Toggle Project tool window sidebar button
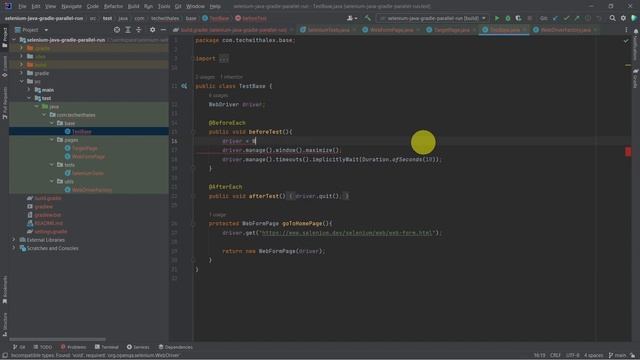This screenshot has width=640, height=360. coord(4,37)
